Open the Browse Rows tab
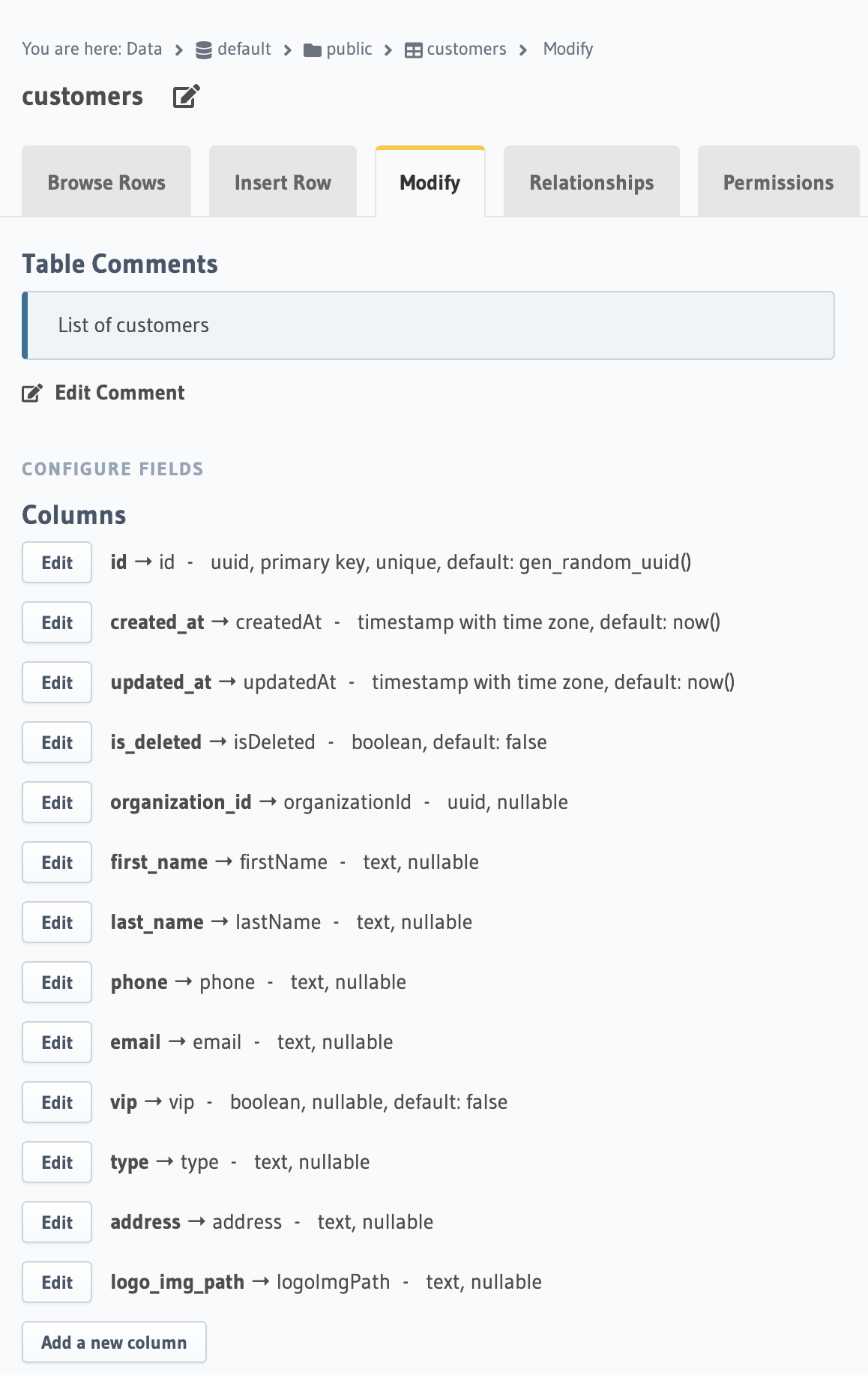 pyautogui.click(x=106, y=182)
